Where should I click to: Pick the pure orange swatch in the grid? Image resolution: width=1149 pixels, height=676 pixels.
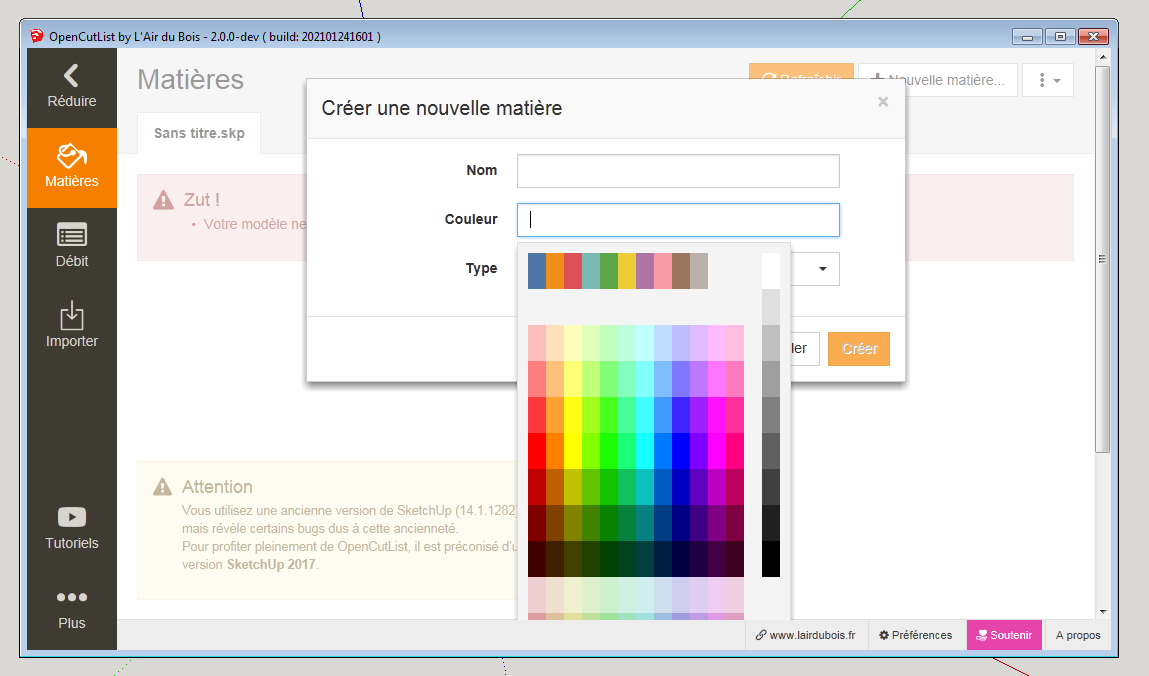pyautogui.click(x=555, y=451)
